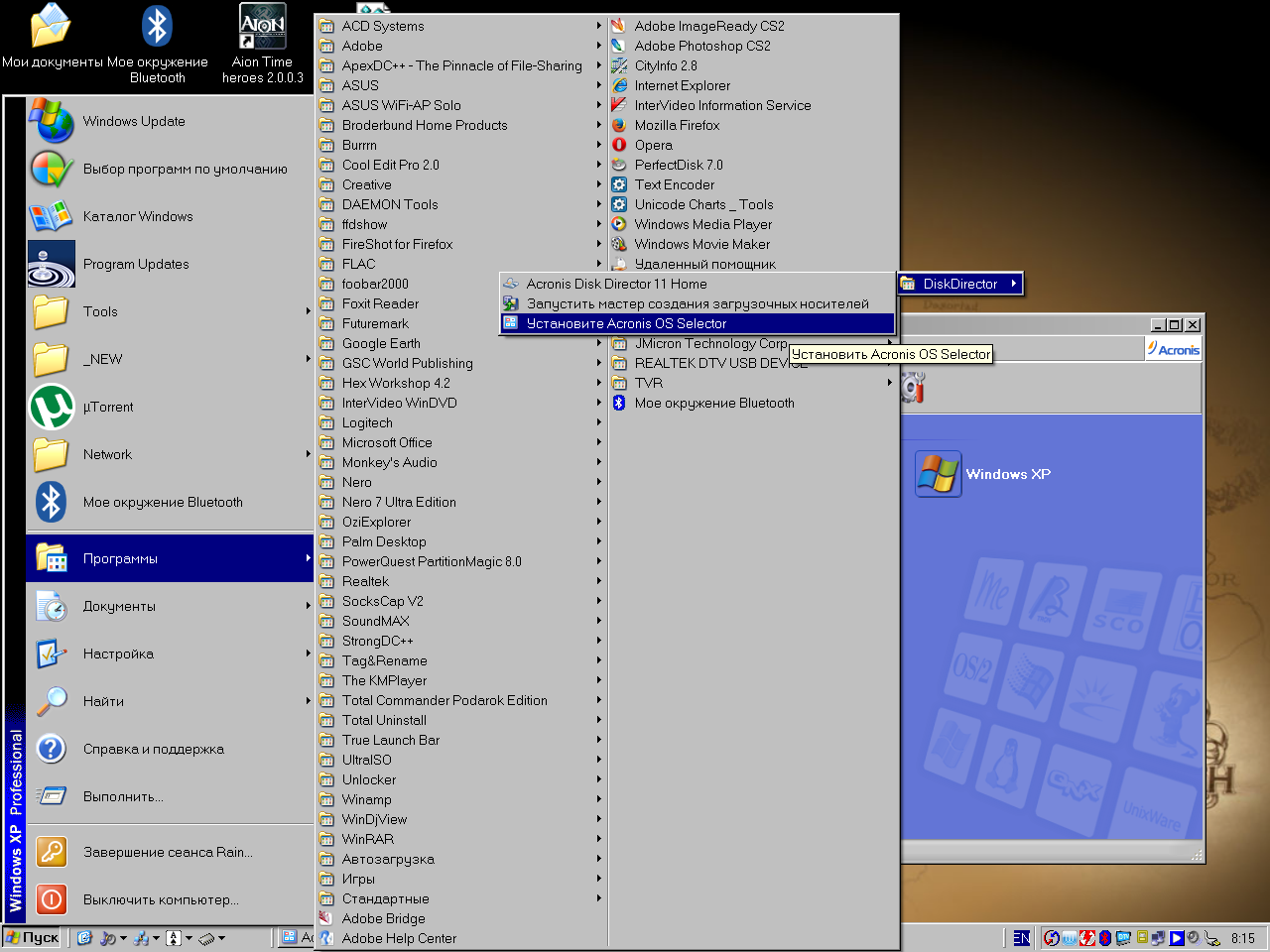Click the Windows Update icon
The height and width of the screenshot is (952, 1270).
[x=52, y=121]
